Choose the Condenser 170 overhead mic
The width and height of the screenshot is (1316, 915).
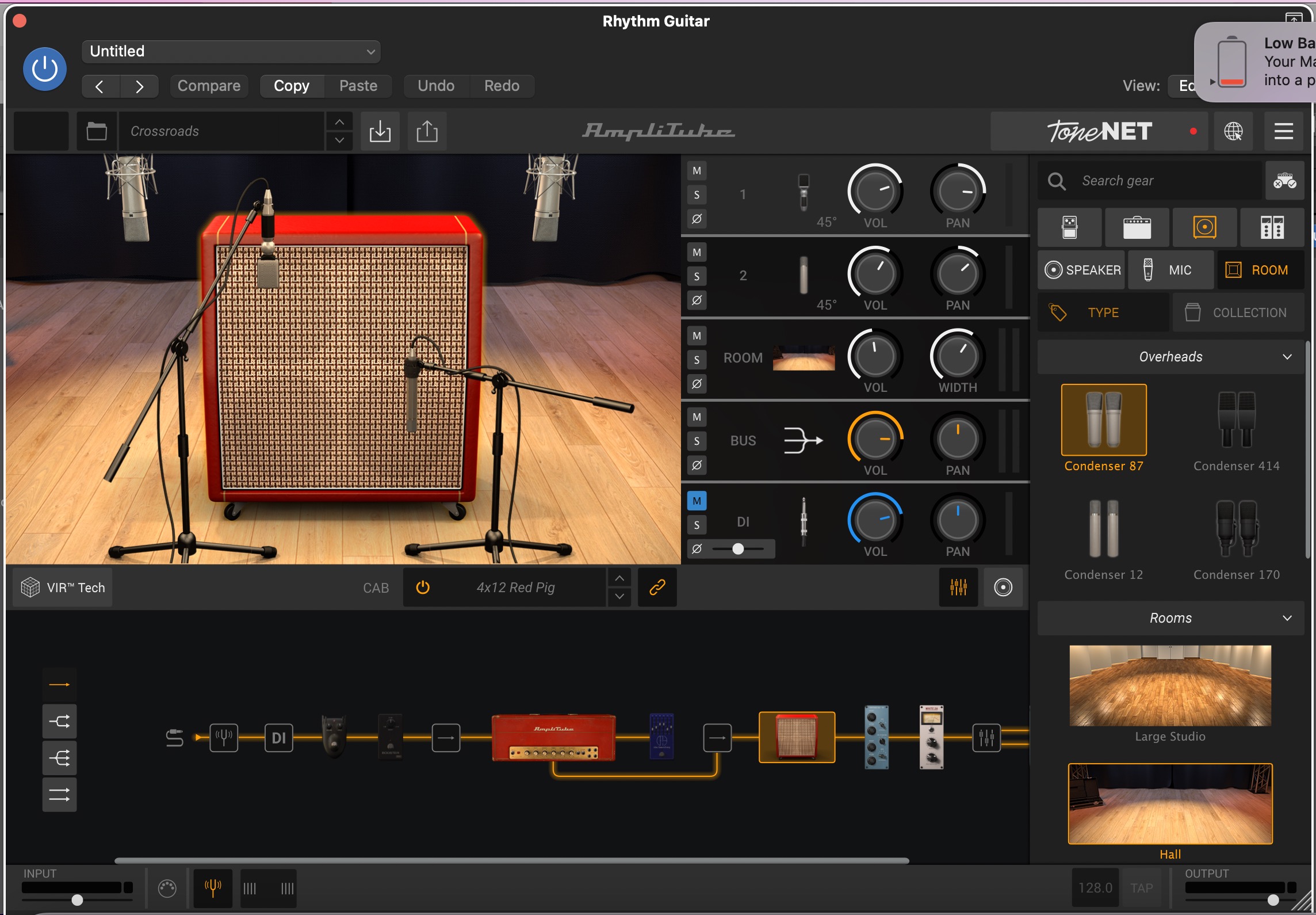[x=1237, y=537]
